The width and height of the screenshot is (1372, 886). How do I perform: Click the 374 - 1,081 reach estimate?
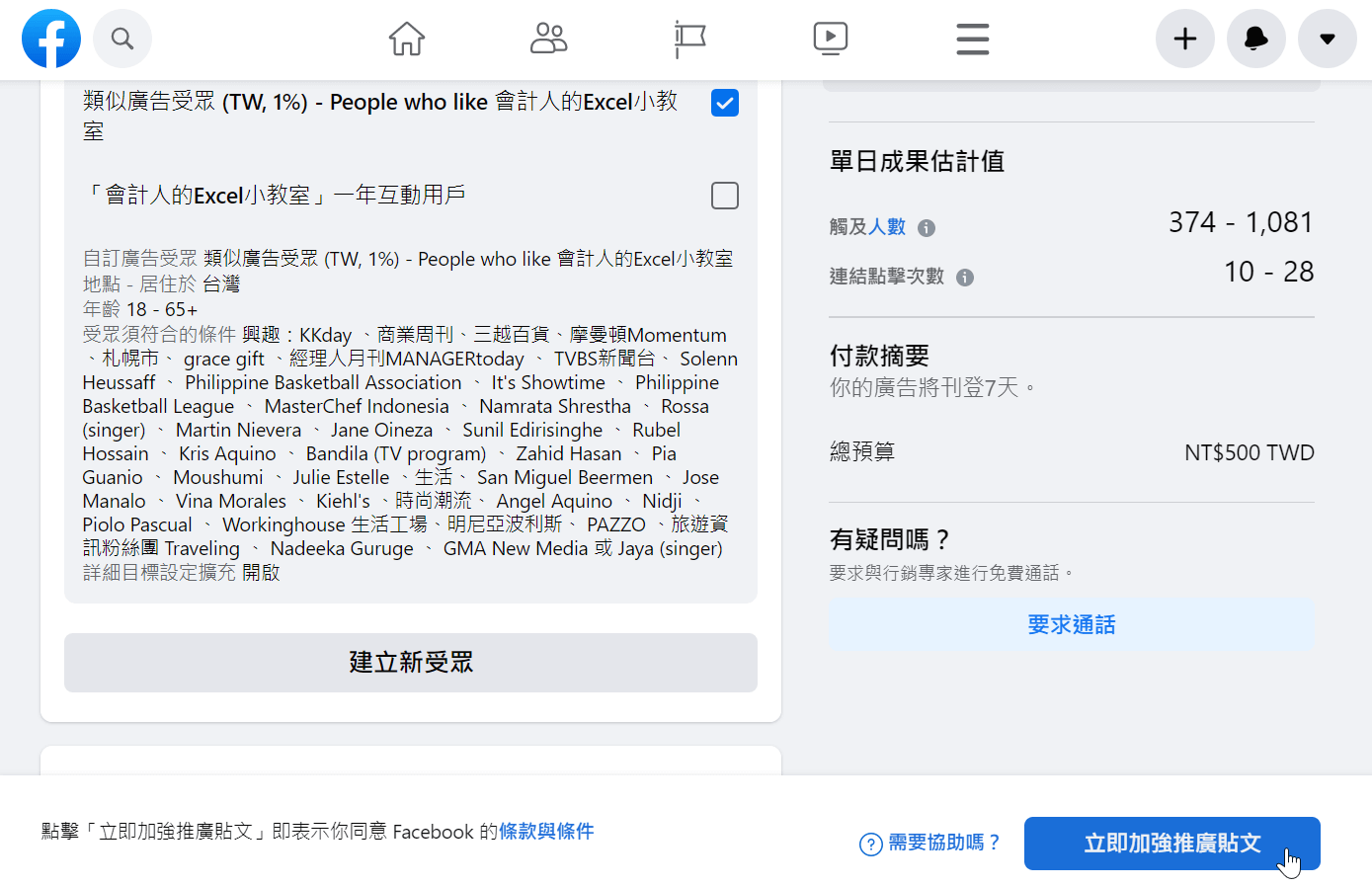pos(1241,222)
